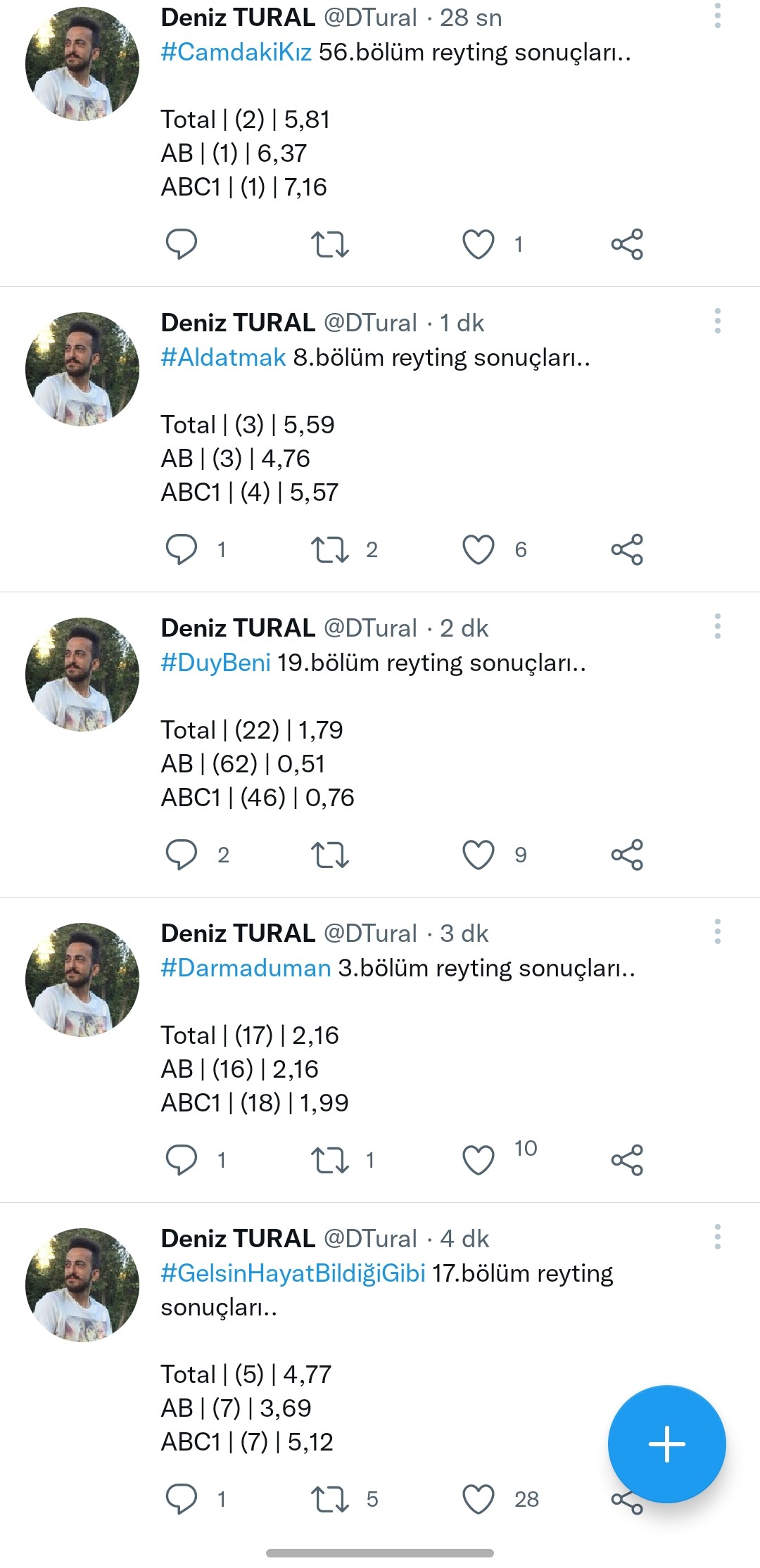Tap the compose new tweet plus button
760x1568 pixels.
(666, 1444)
